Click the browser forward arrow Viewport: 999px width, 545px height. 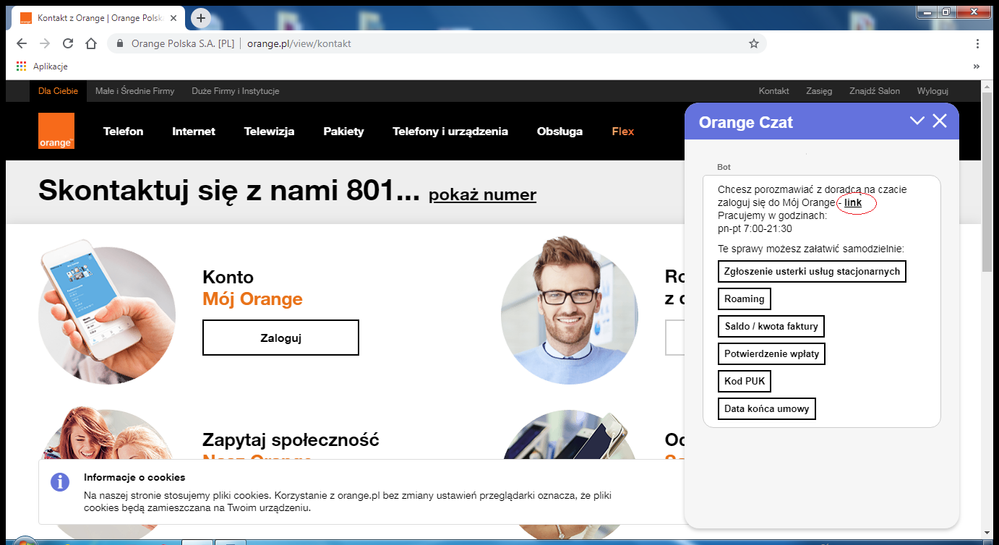(45, 43)
